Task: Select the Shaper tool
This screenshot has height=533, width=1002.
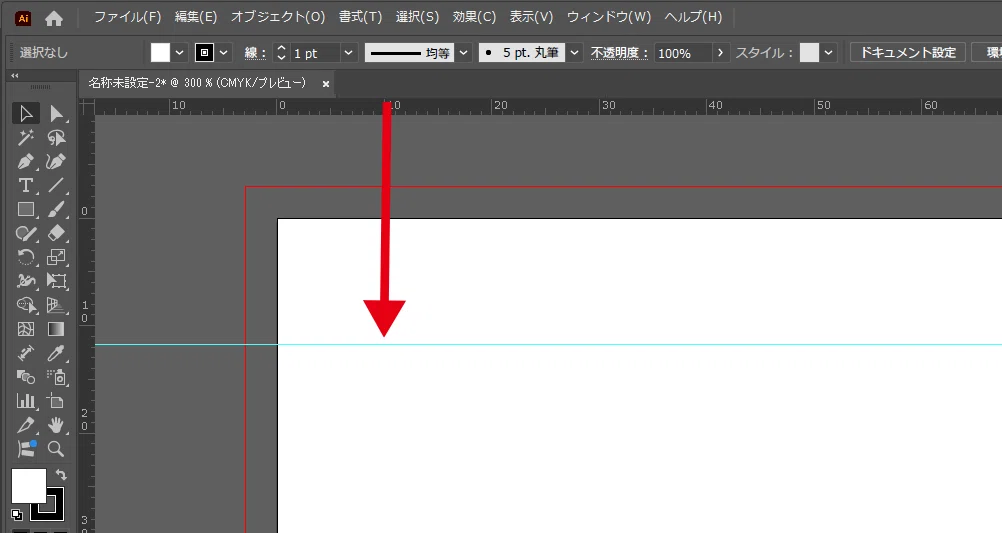Action: point(26,233)
